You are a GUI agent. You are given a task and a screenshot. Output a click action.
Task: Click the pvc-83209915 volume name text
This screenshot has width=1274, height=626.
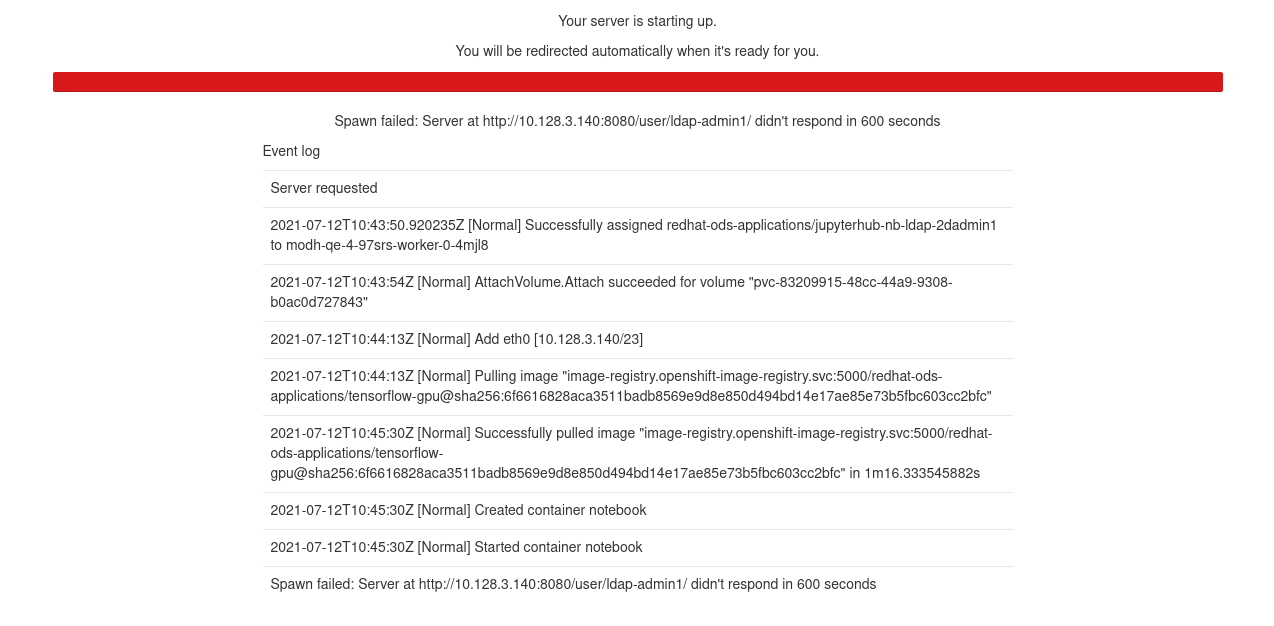pos(611,292)
